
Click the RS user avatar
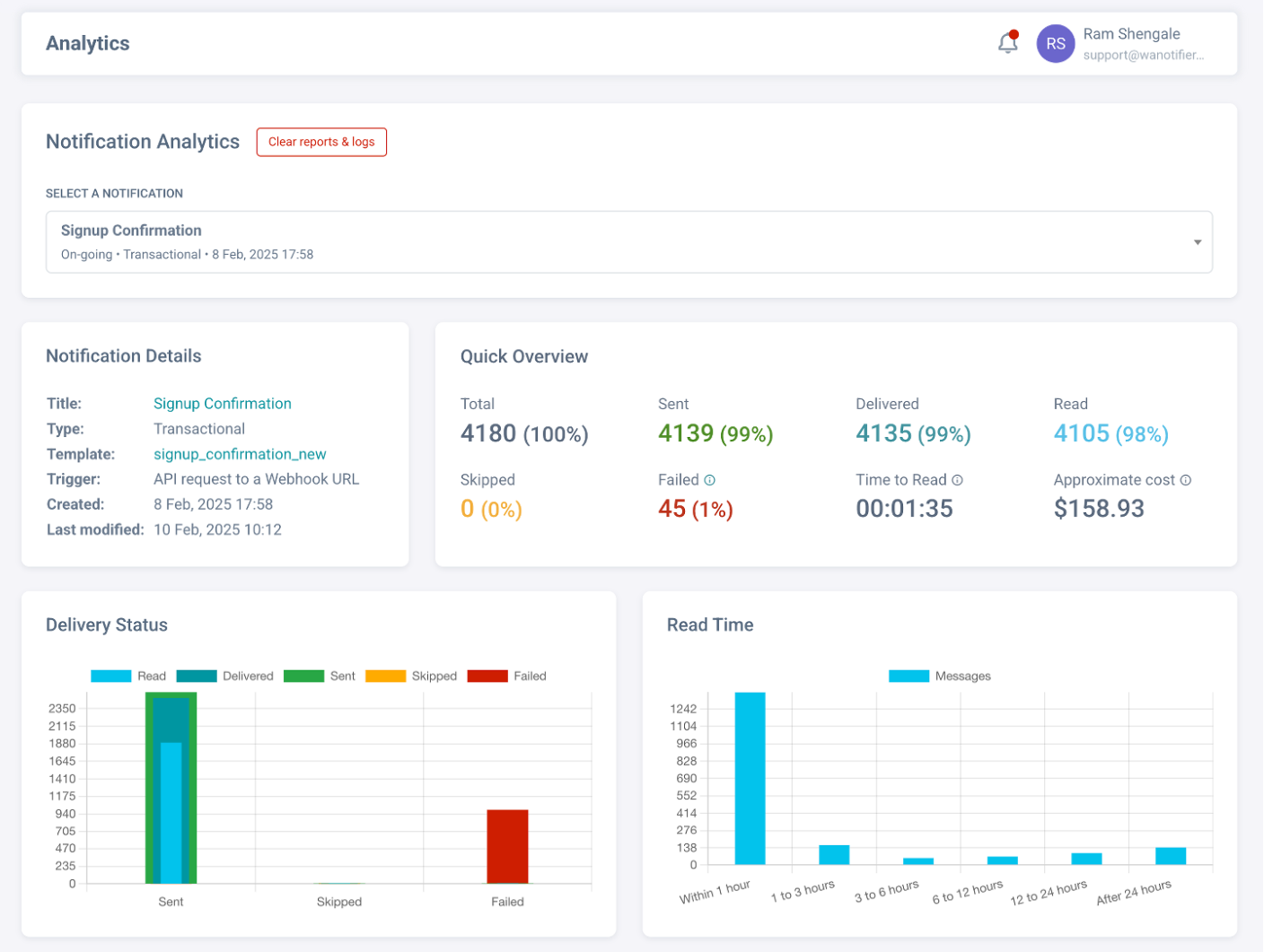coord(1055,44)
